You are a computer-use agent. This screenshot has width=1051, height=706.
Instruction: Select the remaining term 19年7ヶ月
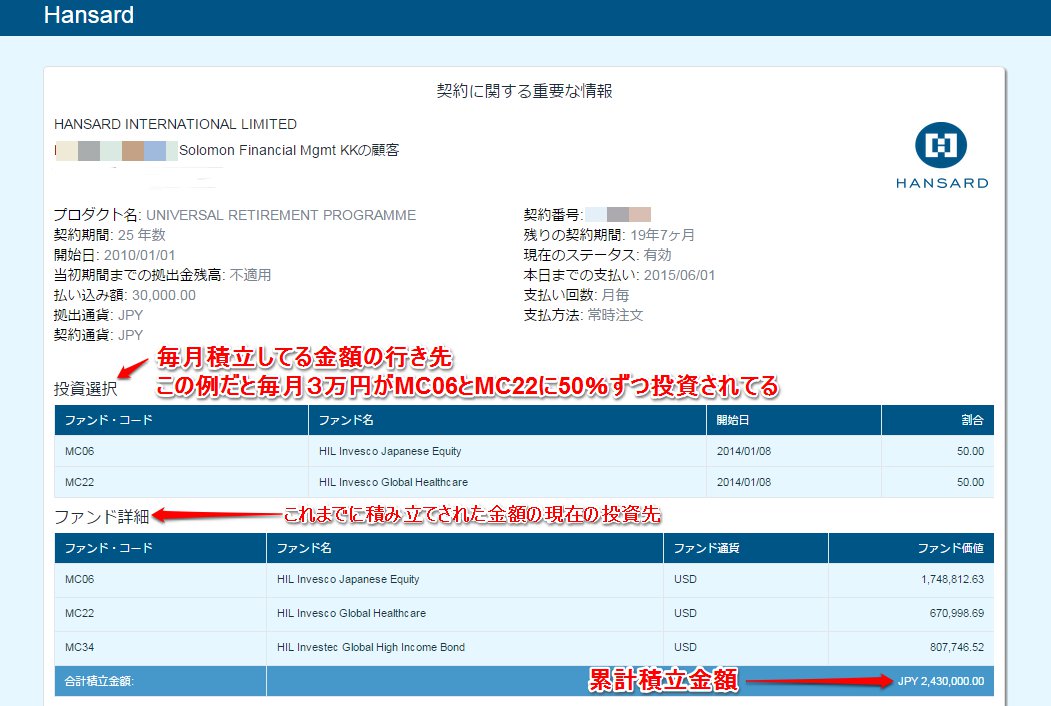662,235
